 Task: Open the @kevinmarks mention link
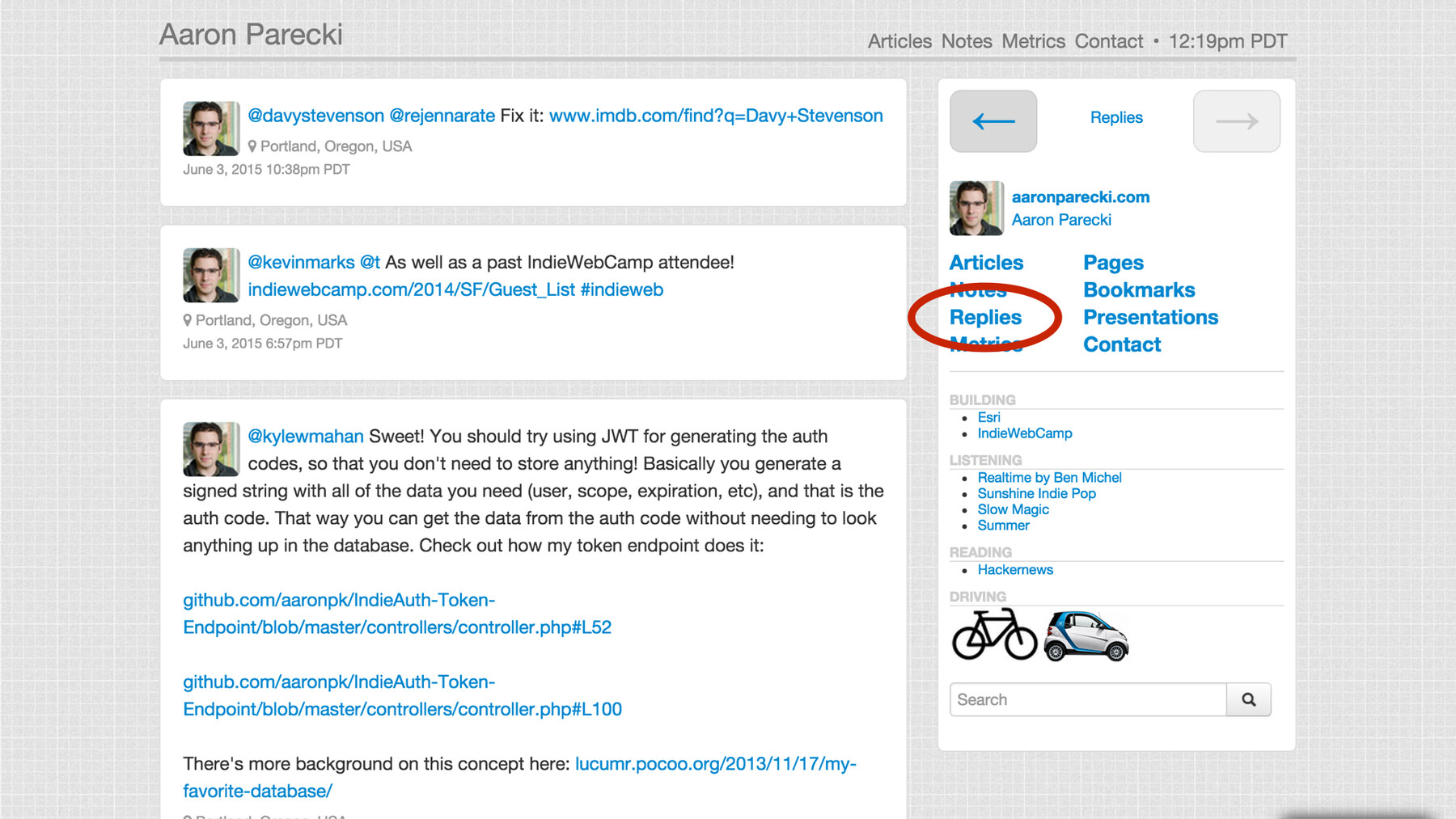tap(301, 263)
